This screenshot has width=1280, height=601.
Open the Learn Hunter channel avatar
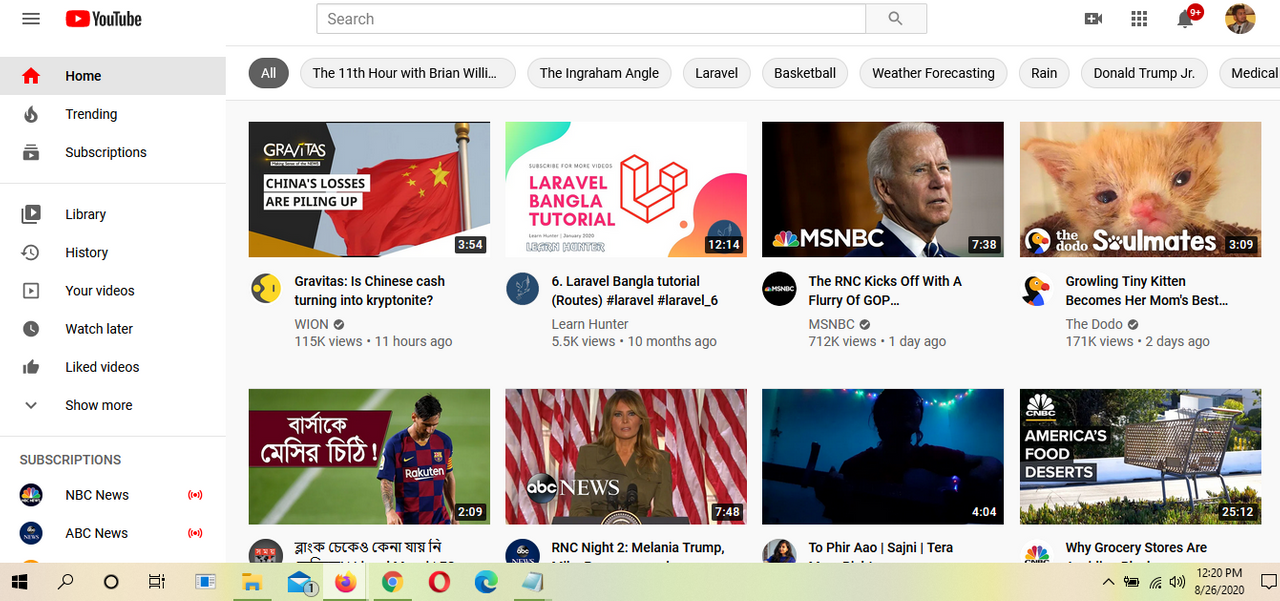coord(522,288)
